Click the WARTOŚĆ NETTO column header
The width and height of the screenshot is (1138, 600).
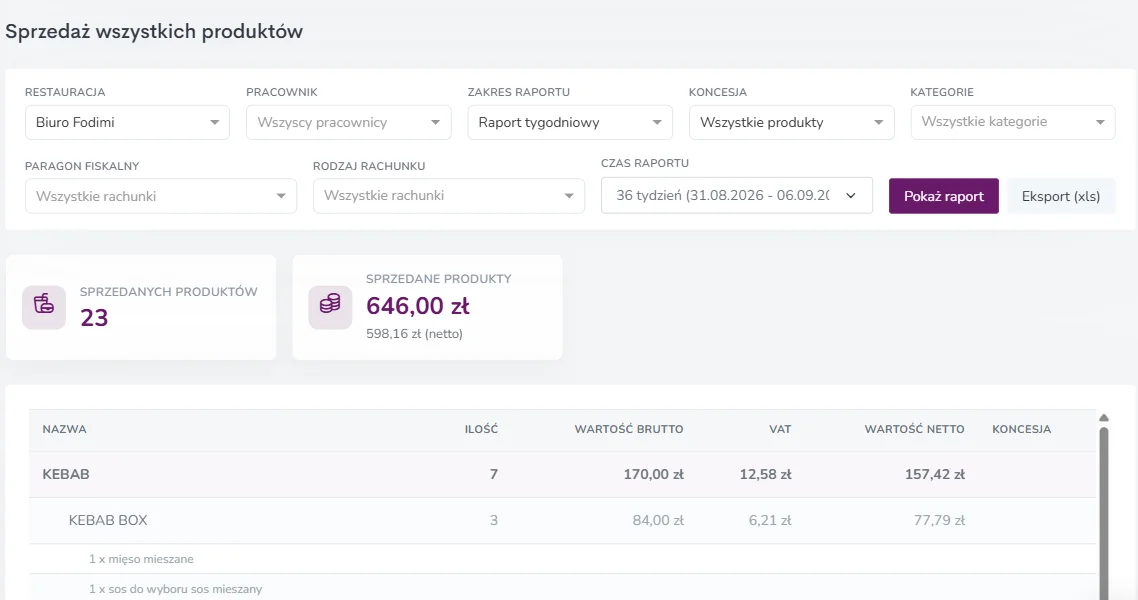[914, 430]
